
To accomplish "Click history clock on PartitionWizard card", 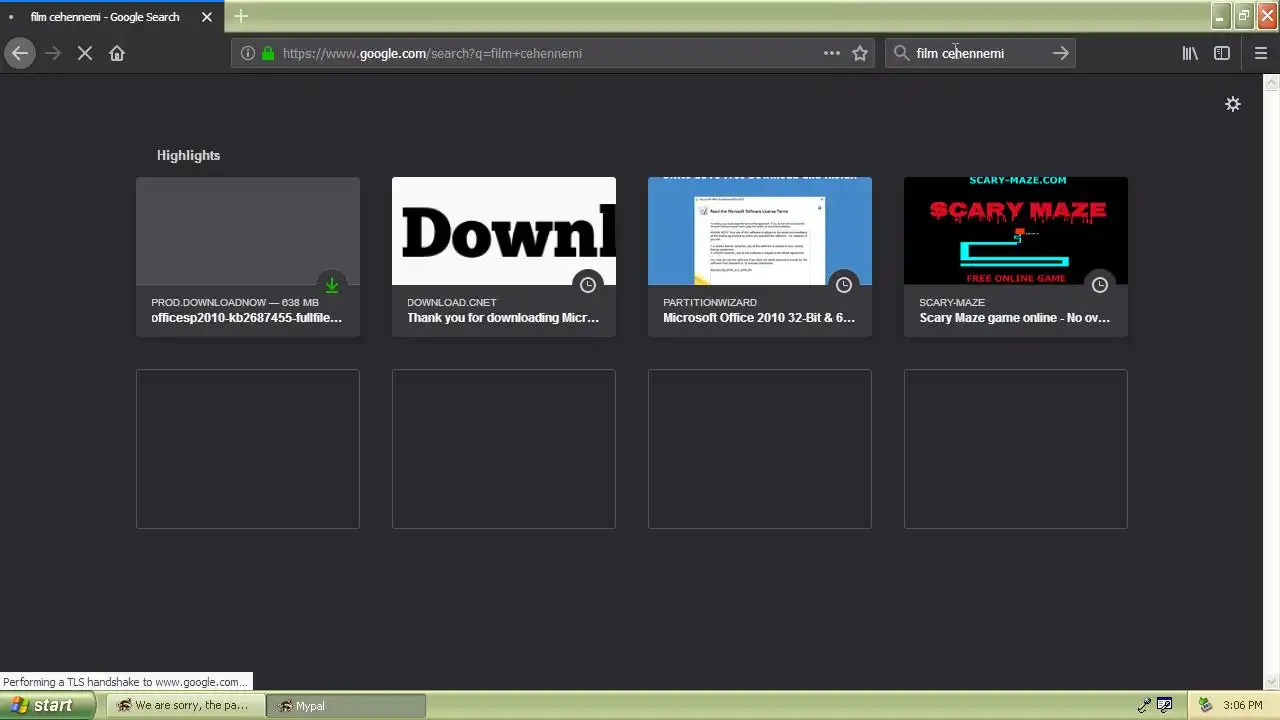I will coord(844,285).
